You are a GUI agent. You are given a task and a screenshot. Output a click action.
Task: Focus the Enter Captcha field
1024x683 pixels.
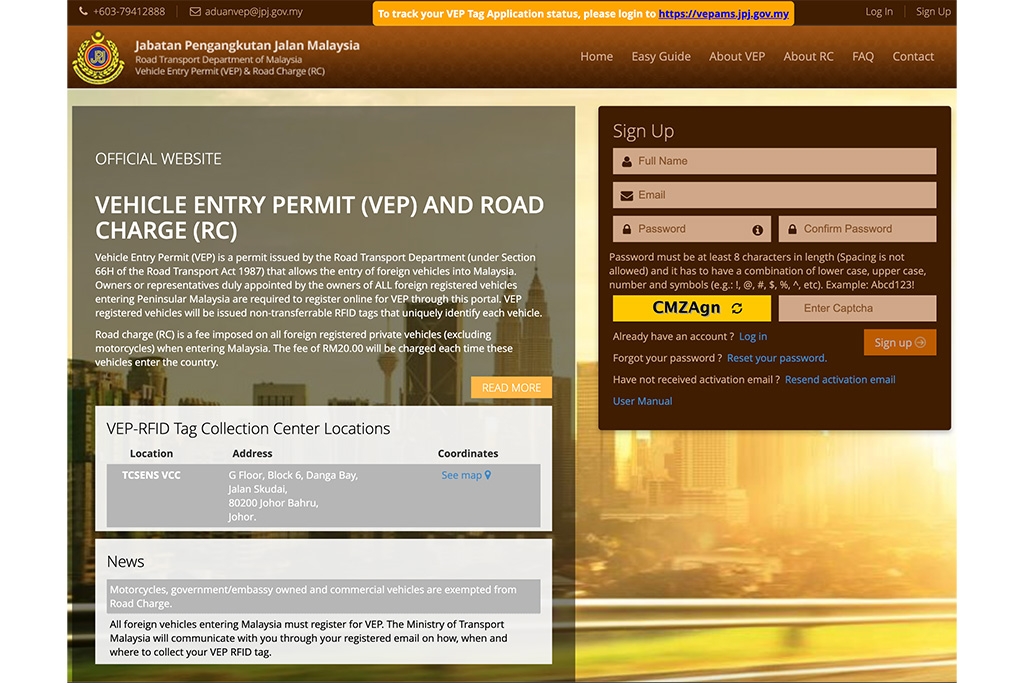[857, 308]
